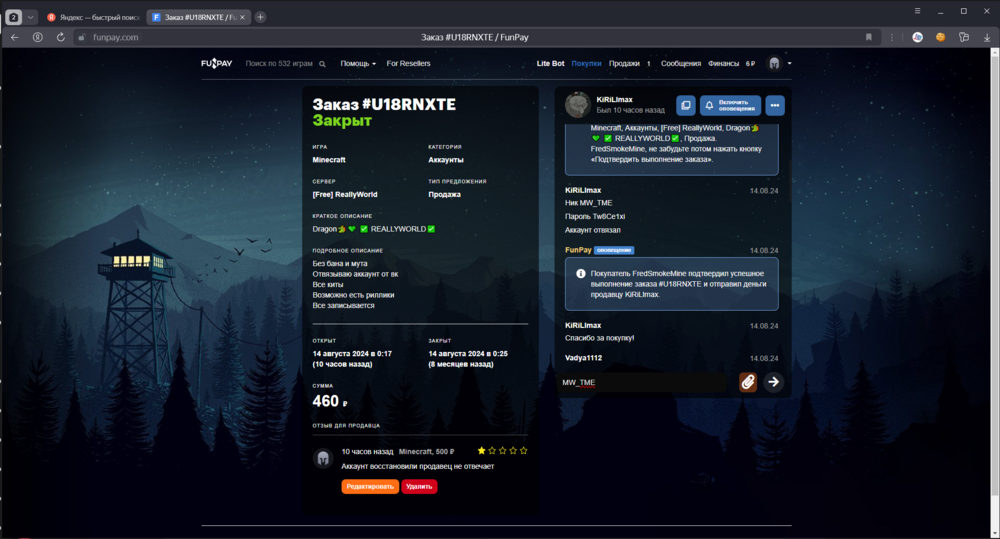Click Lite Bot in the header
The height and width of the screenshot is (539, 1000).
coord(550,64)
